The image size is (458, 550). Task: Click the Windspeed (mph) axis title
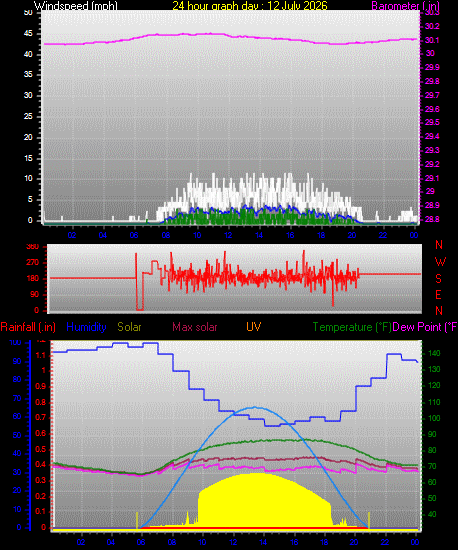tap(75, 6)
